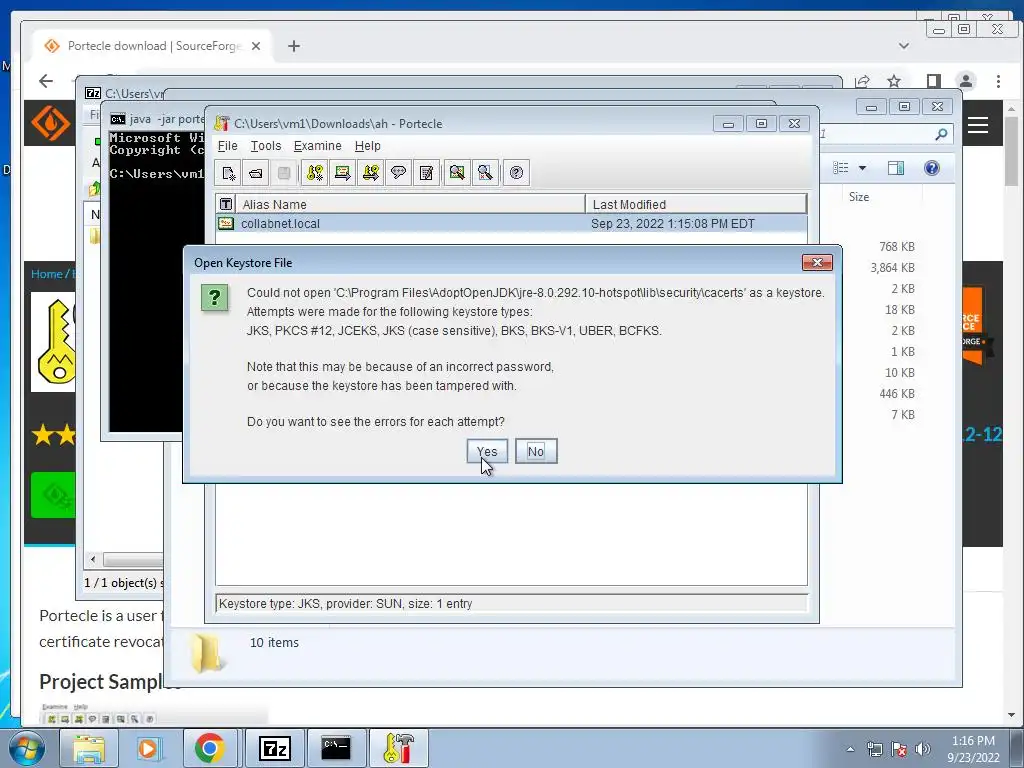Click the Import Key Pair toolbar icon

[x=370, y=173]
